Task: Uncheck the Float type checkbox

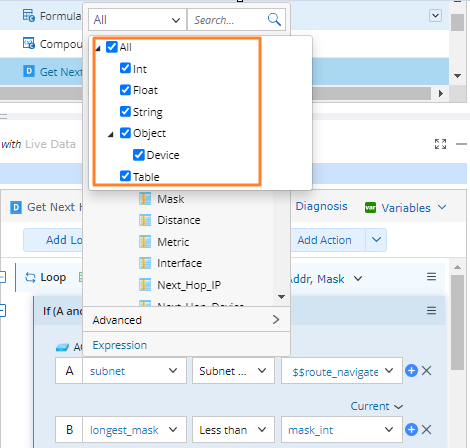Action: coord(125,90)
